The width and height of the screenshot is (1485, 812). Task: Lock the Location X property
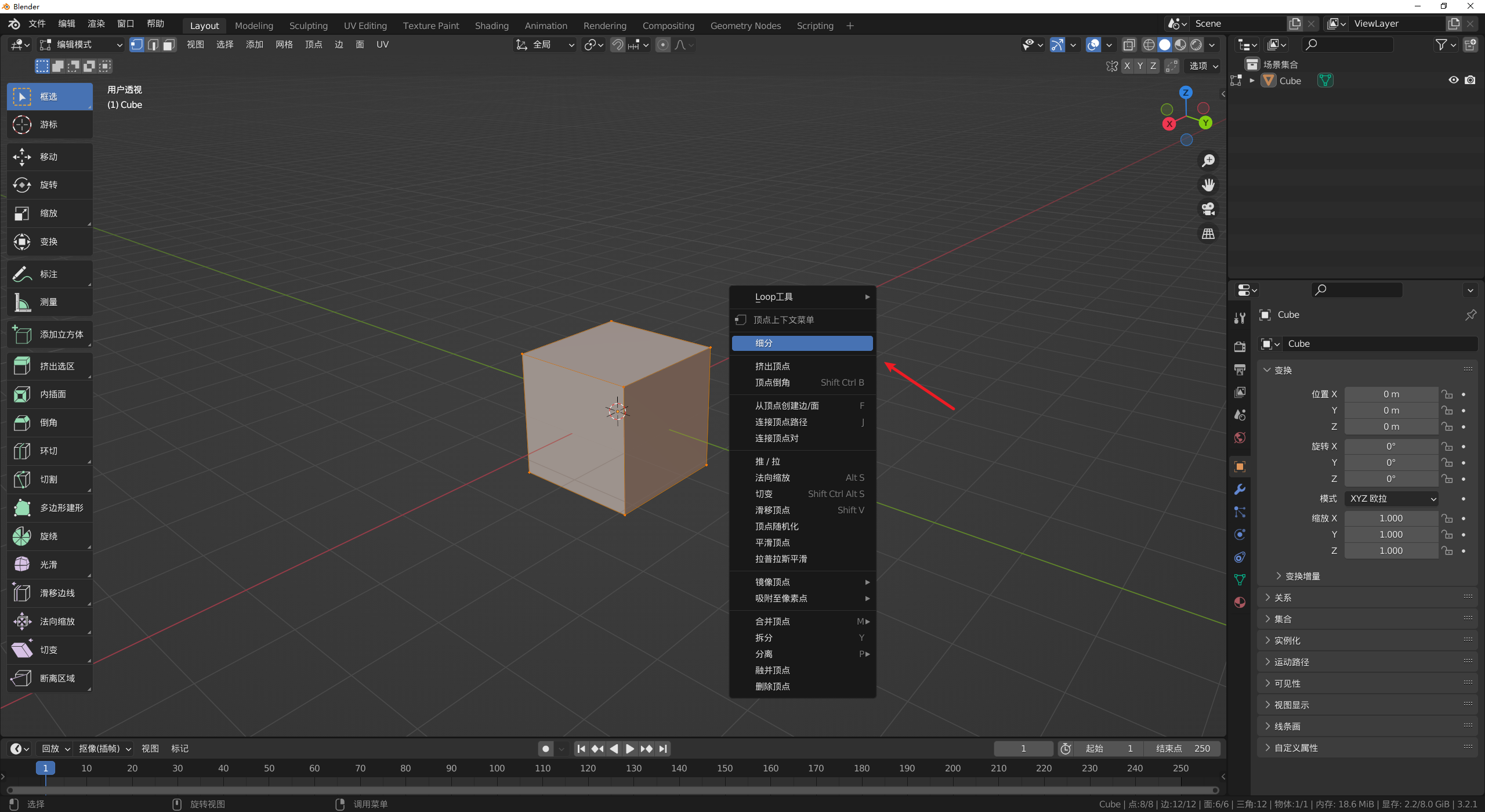point(1447,394)
